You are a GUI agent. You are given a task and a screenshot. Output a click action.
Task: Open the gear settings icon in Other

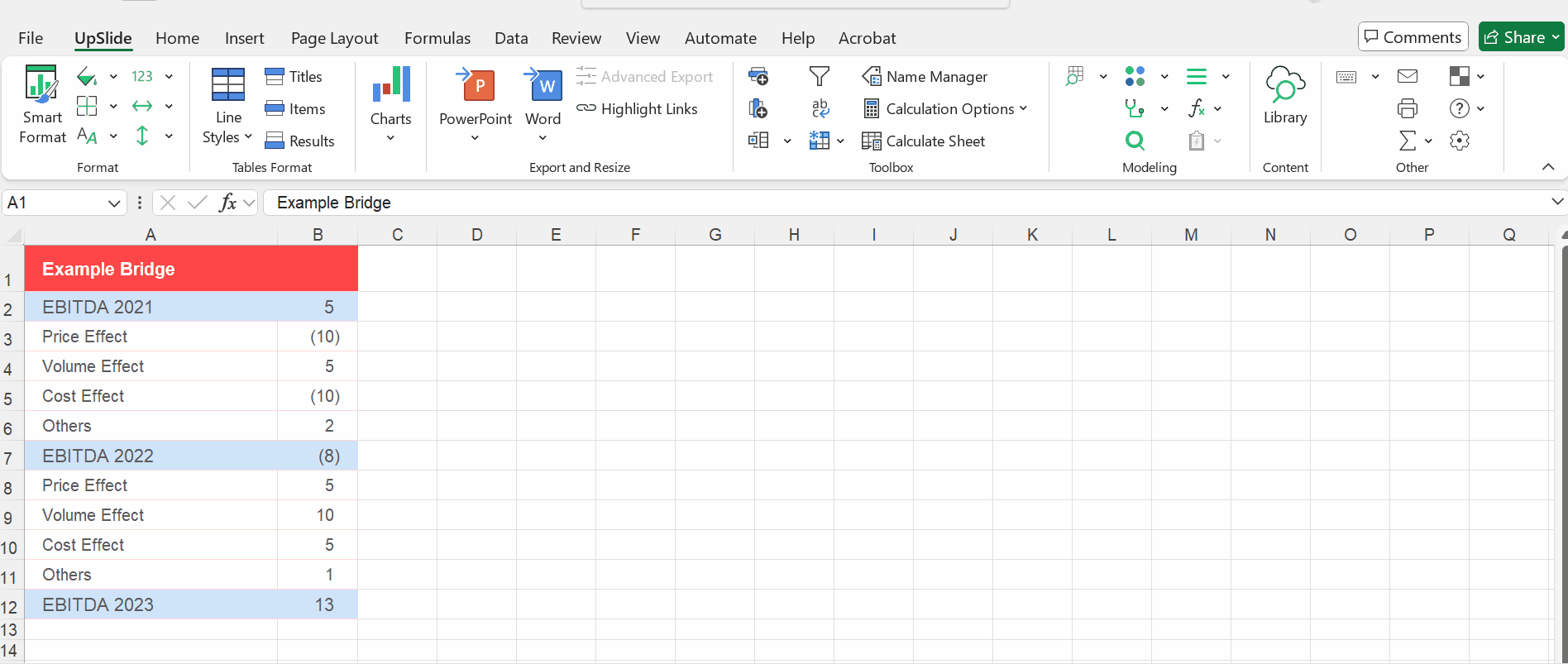click(x=1460, y=141)
